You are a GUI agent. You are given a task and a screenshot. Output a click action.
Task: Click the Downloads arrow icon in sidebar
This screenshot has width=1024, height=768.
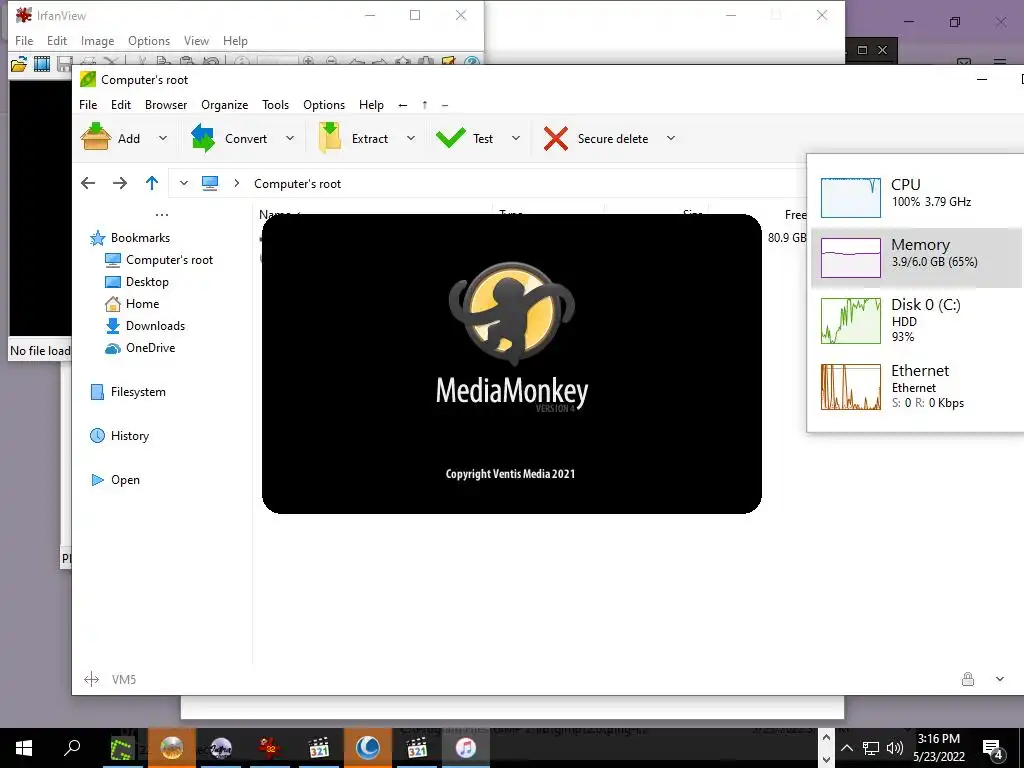(113, 326)
